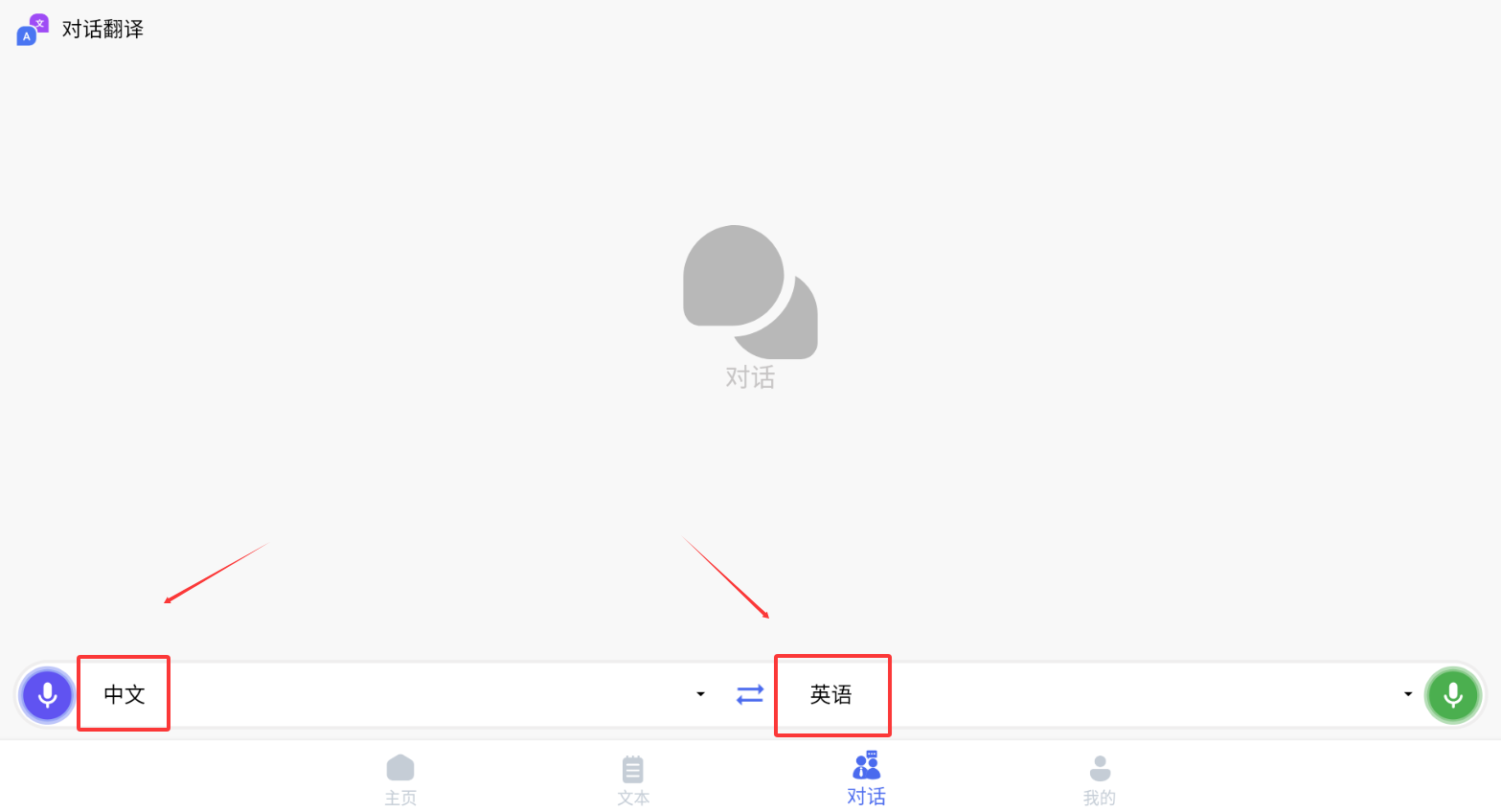Click the gray 对话 placeholder label
This screenshot has width=1501, height=812.
tap(750, 377)
